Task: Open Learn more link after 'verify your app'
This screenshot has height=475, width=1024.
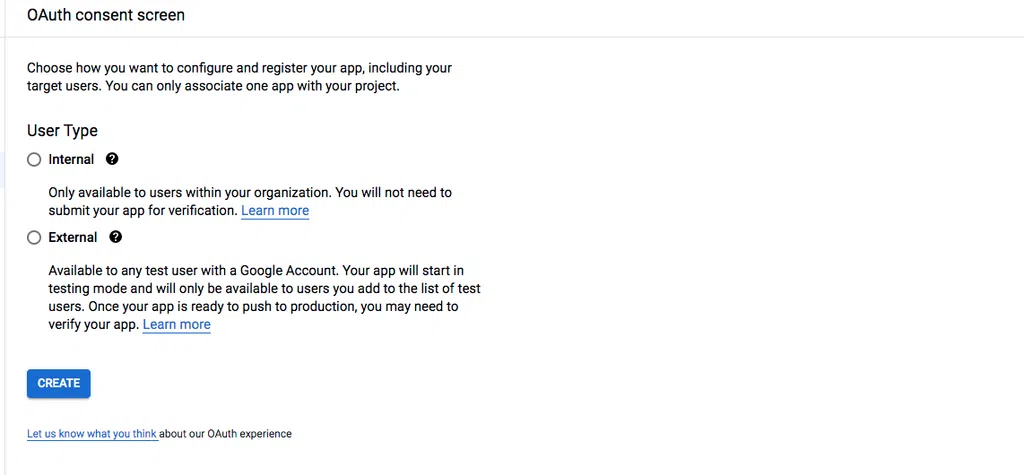Action: 176,324
